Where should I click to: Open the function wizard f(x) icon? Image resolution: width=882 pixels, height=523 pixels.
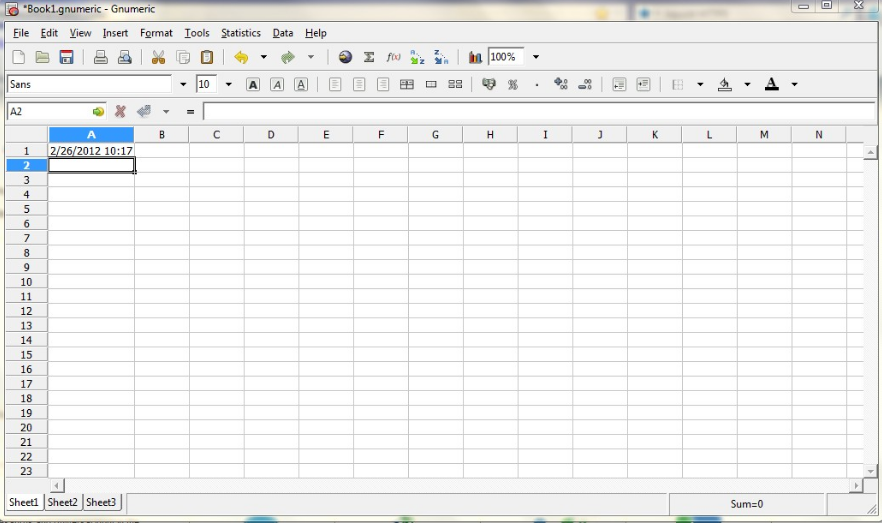(x=393, y=58)
